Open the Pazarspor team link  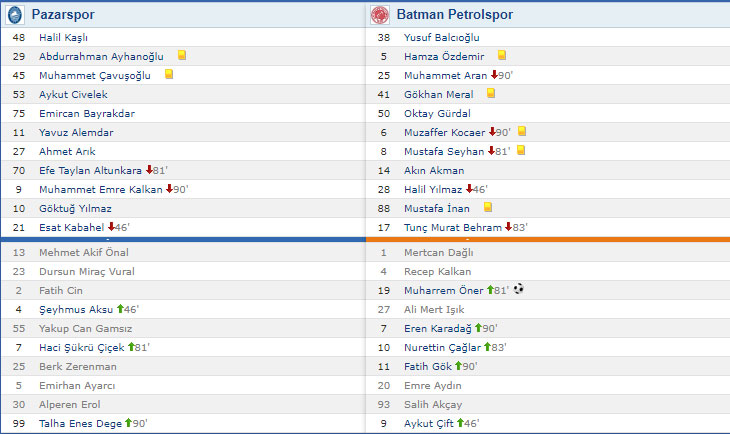click(62, 14)
